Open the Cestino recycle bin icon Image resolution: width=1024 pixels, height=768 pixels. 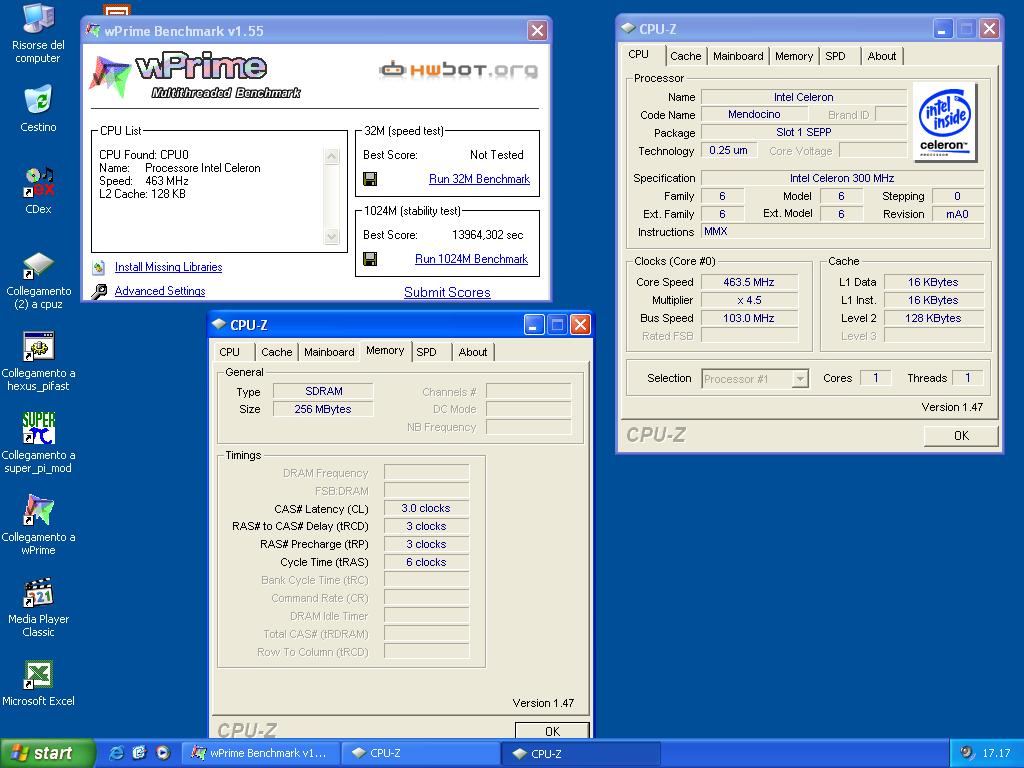pos(38,99)
